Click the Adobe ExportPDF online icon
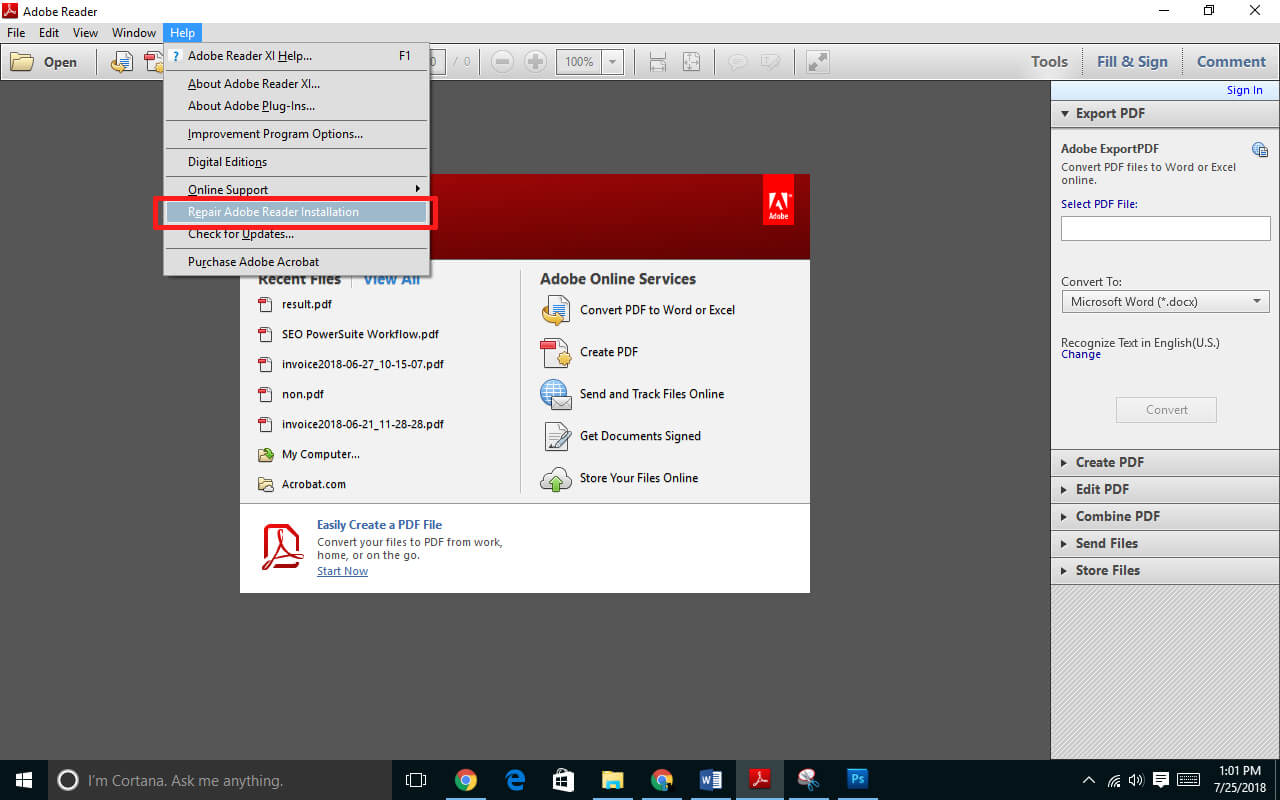Image resolution: width=1280 pixels, height=800 pixels. 1260,150
